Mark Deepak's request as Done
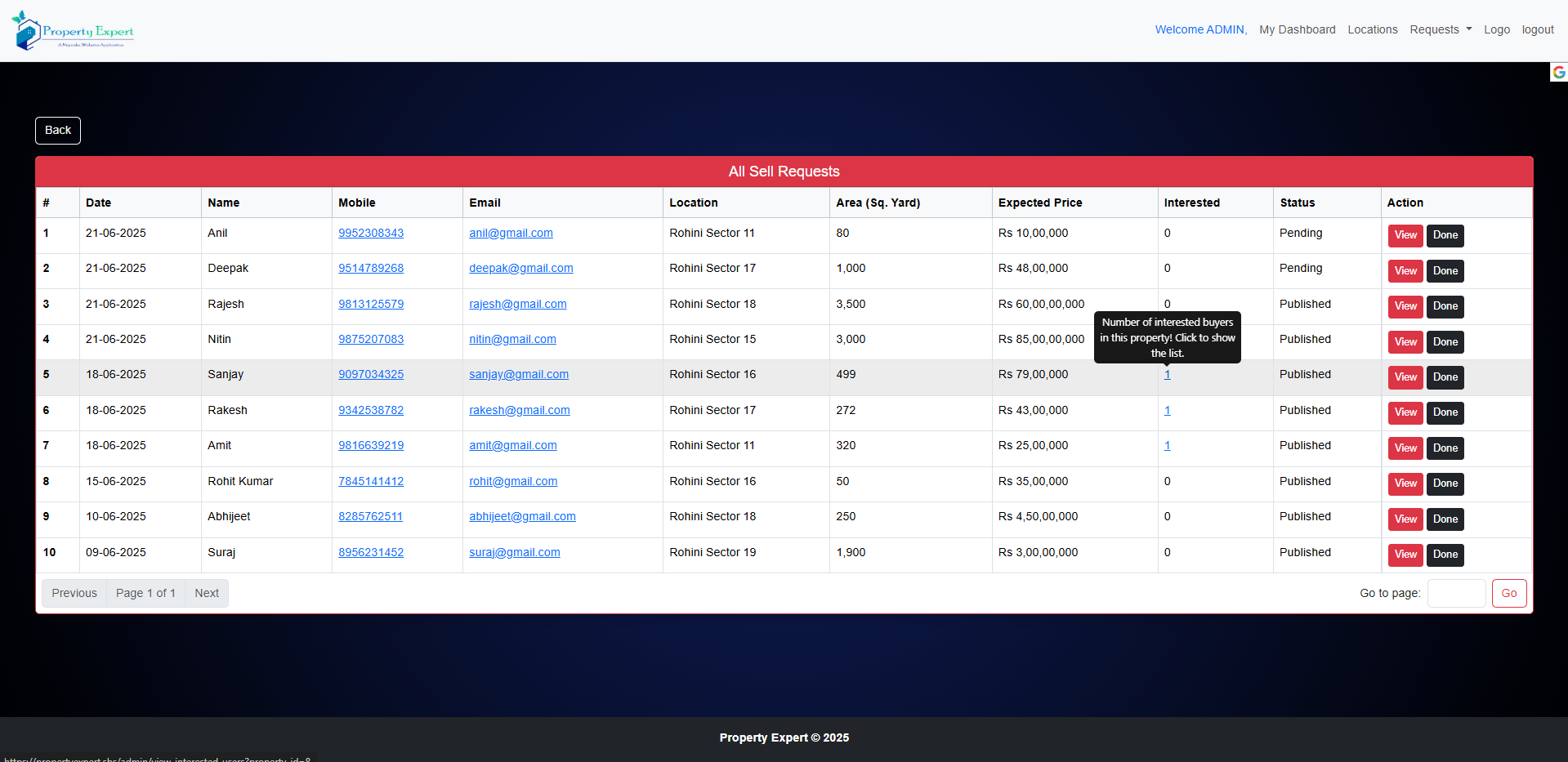1568x762 pixels. (1445, 271)
